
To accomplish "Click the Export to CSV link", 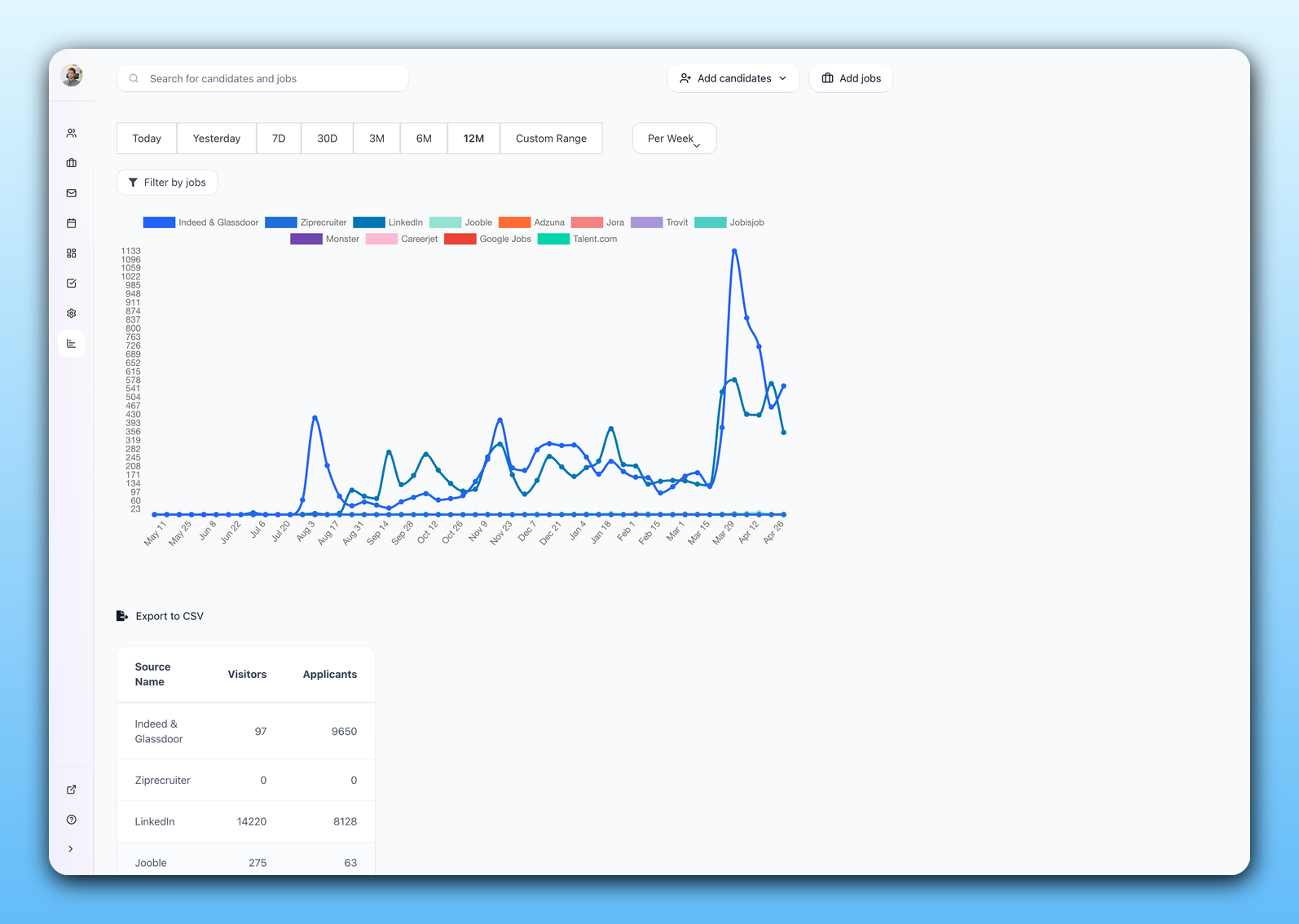I will [x=170, y=616].
